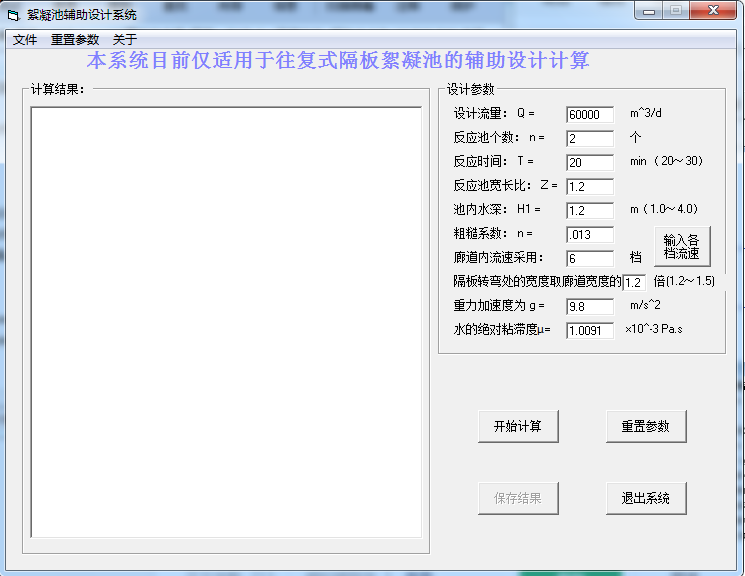Click the 池内水深 H1 input field

(589, 211)
